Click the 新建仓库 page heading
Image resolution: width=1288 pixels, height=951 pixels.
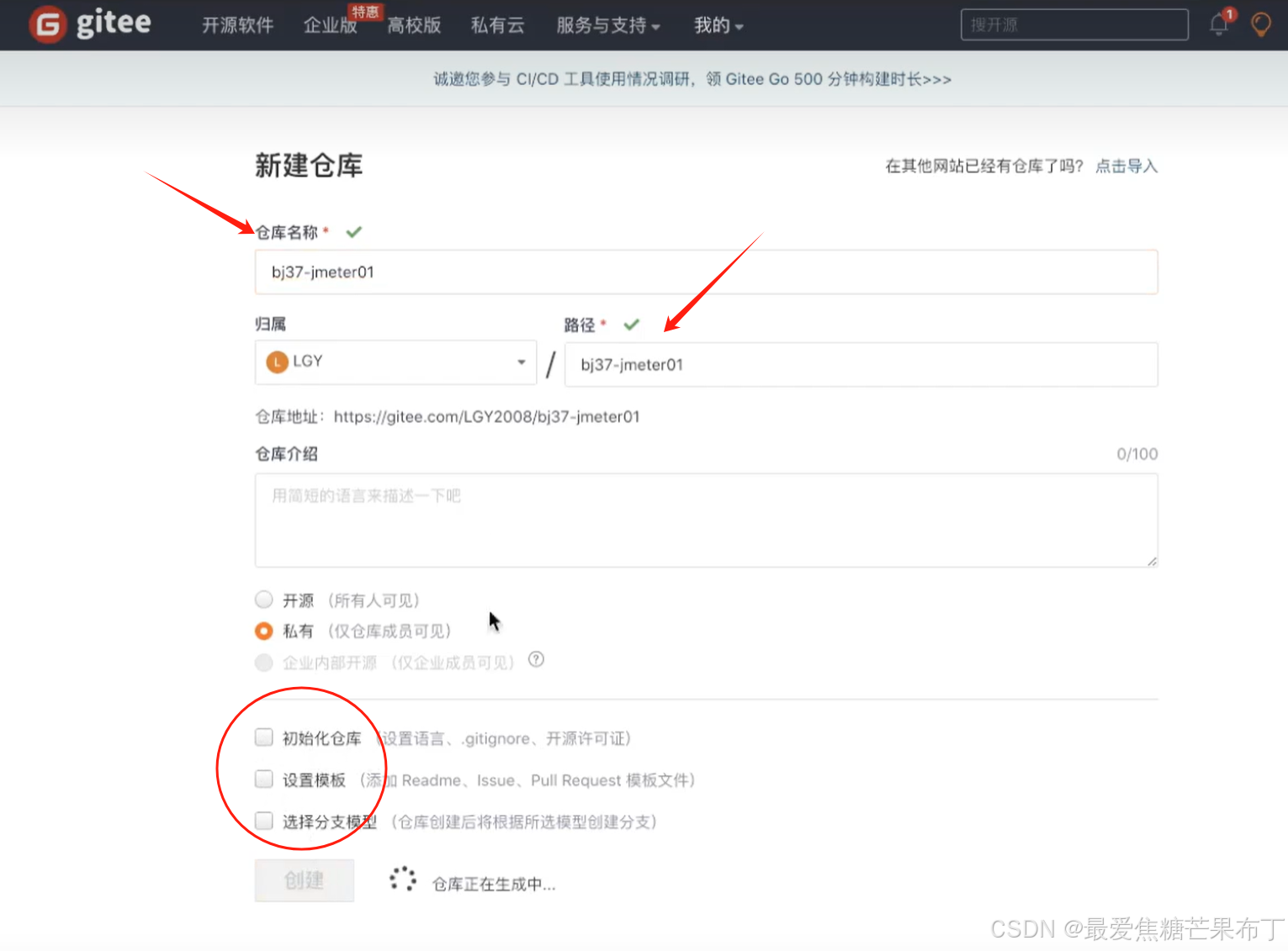[309, 166]
